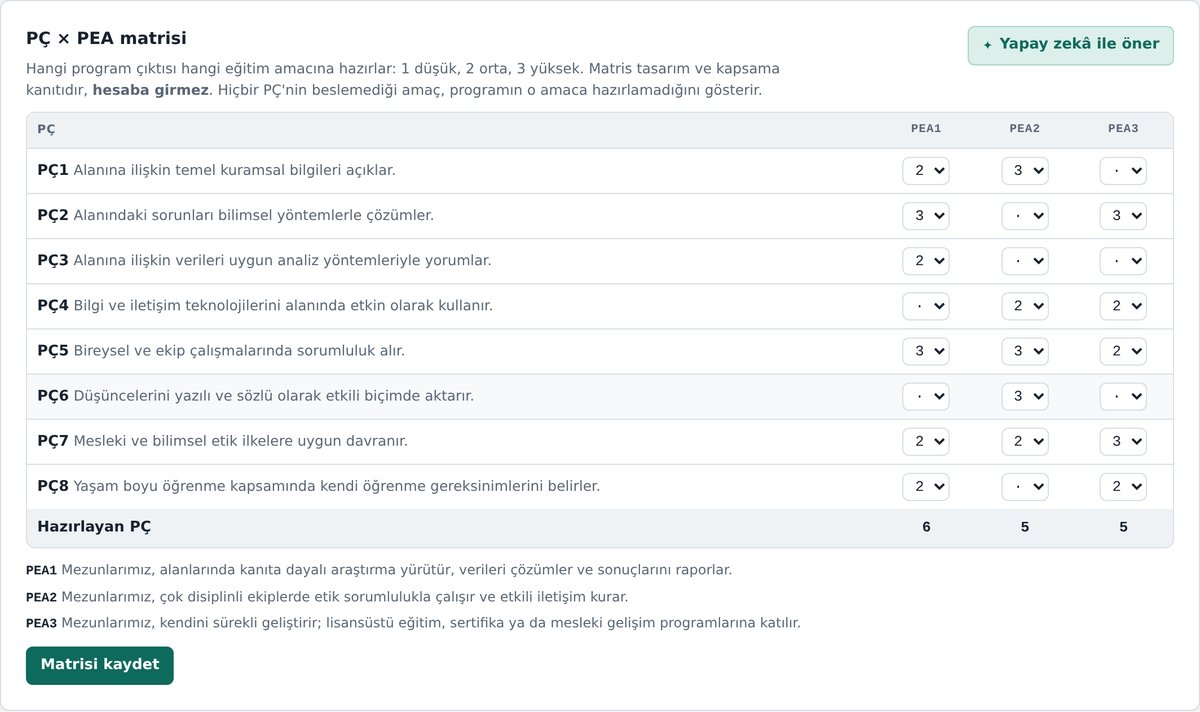Click the Yapay zekâ ile öner button
Image resolution: width=1200 pixels, height=712 pixels.
pyautogui.click(x=1070, y=45)
